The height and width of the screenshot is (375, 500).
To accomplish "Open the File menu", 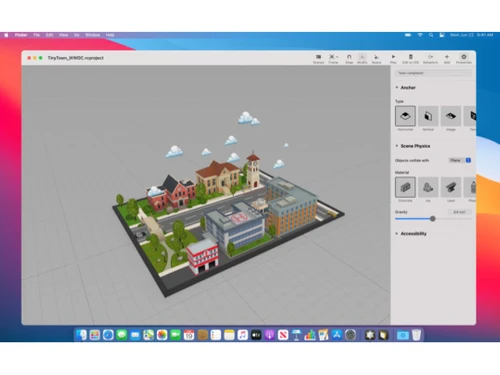I will pyautogui.click(x=36, y=35).
